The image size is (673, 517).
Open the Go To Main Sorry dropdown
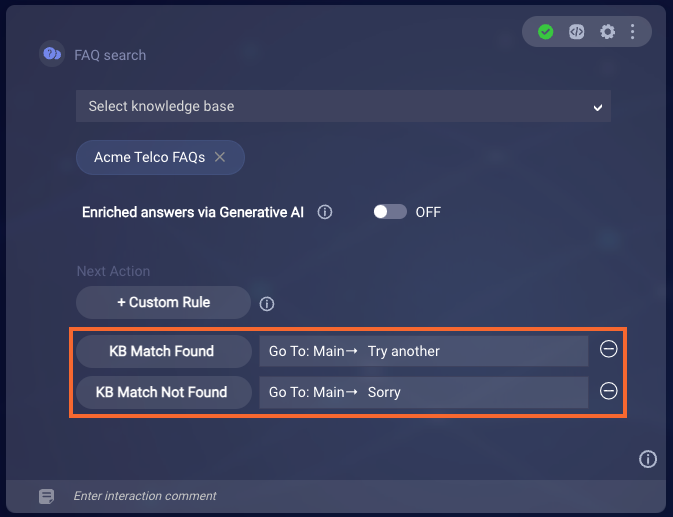(x=424, y=392)
